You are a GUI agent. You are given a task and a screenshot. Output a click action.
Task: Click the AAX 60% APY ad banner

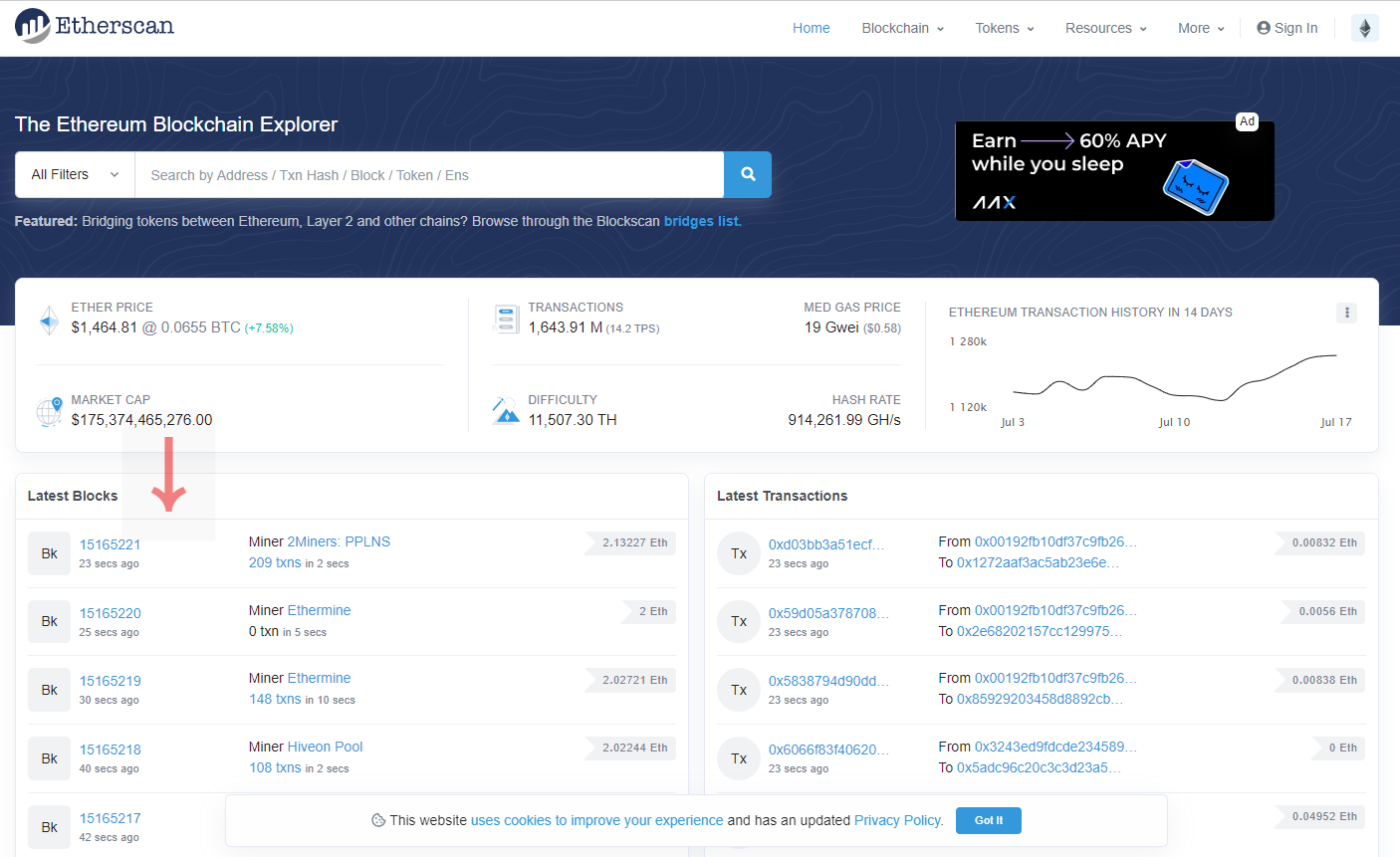pos(1114,171)
